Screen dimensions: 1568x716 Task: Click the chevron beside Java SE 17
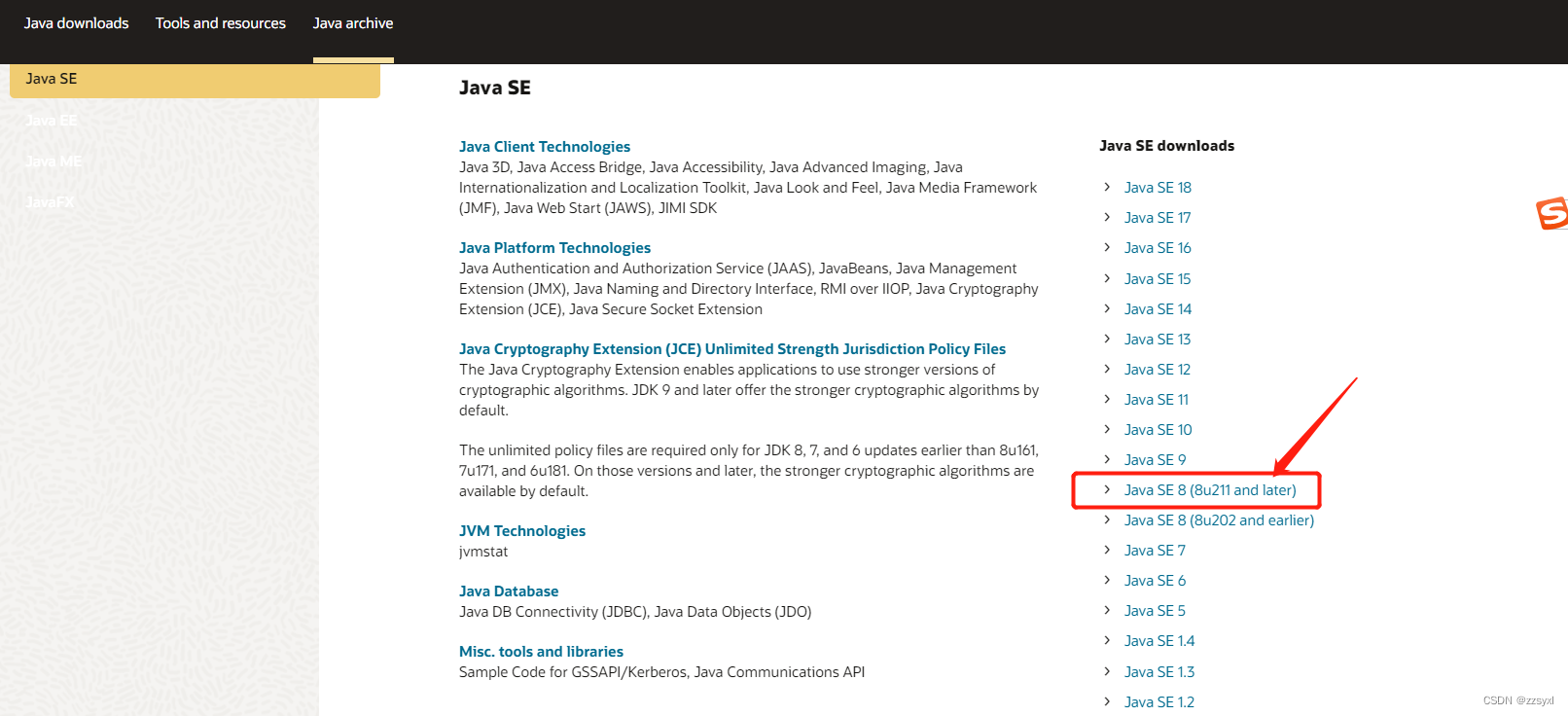(x=1107, y=217)
